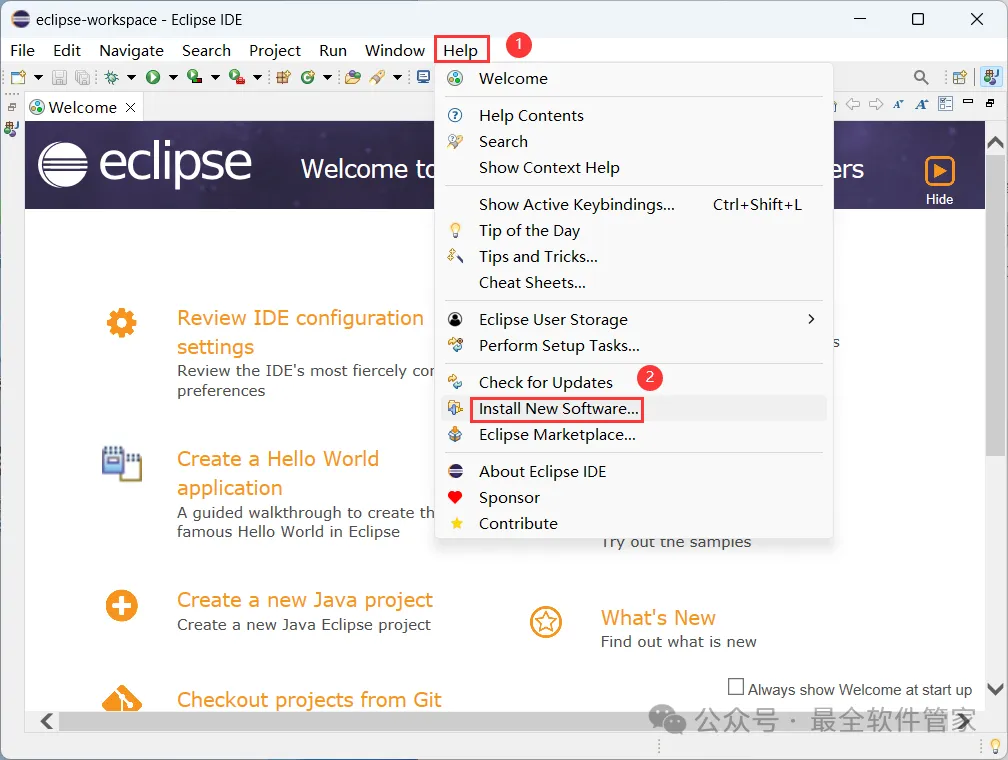This screenshot has width=1008, height=760.
Task: Click the Open Perspective icon
Action: tap(959, 77)
